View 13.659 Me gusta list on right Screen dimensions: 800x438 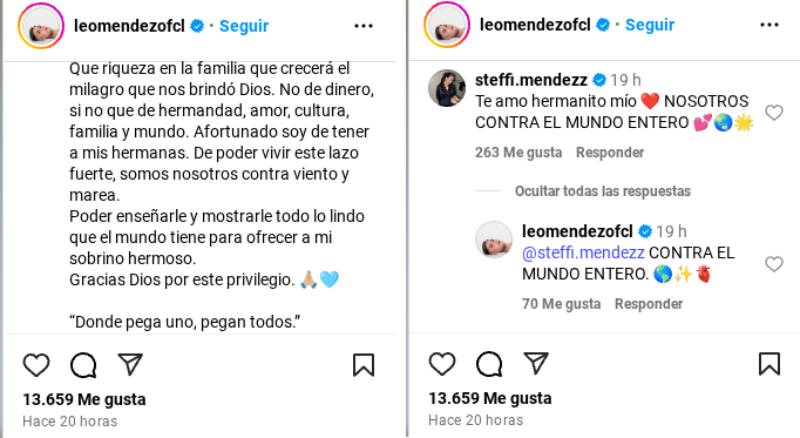(x=490, y=399)
